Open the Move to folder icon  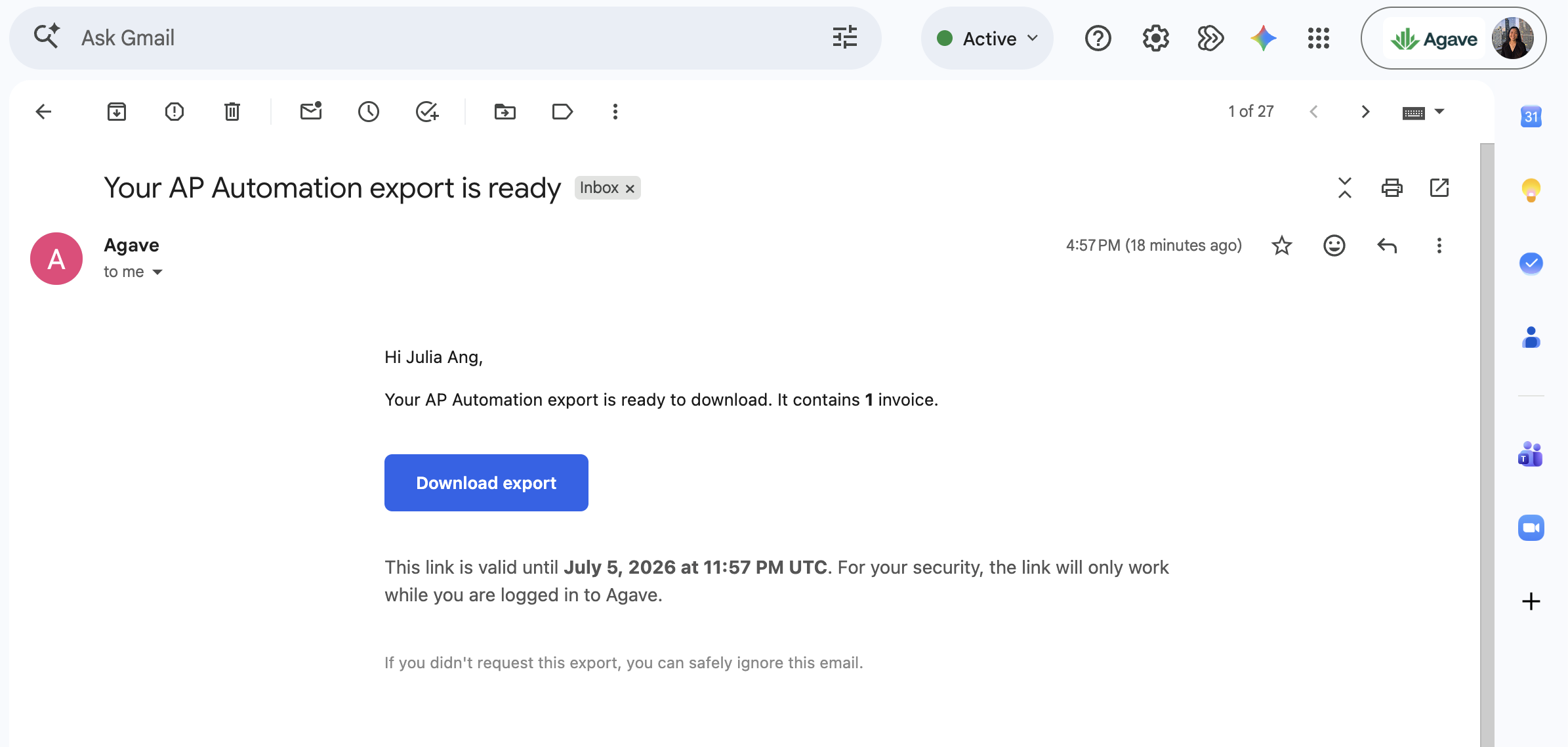coord(505,112)
